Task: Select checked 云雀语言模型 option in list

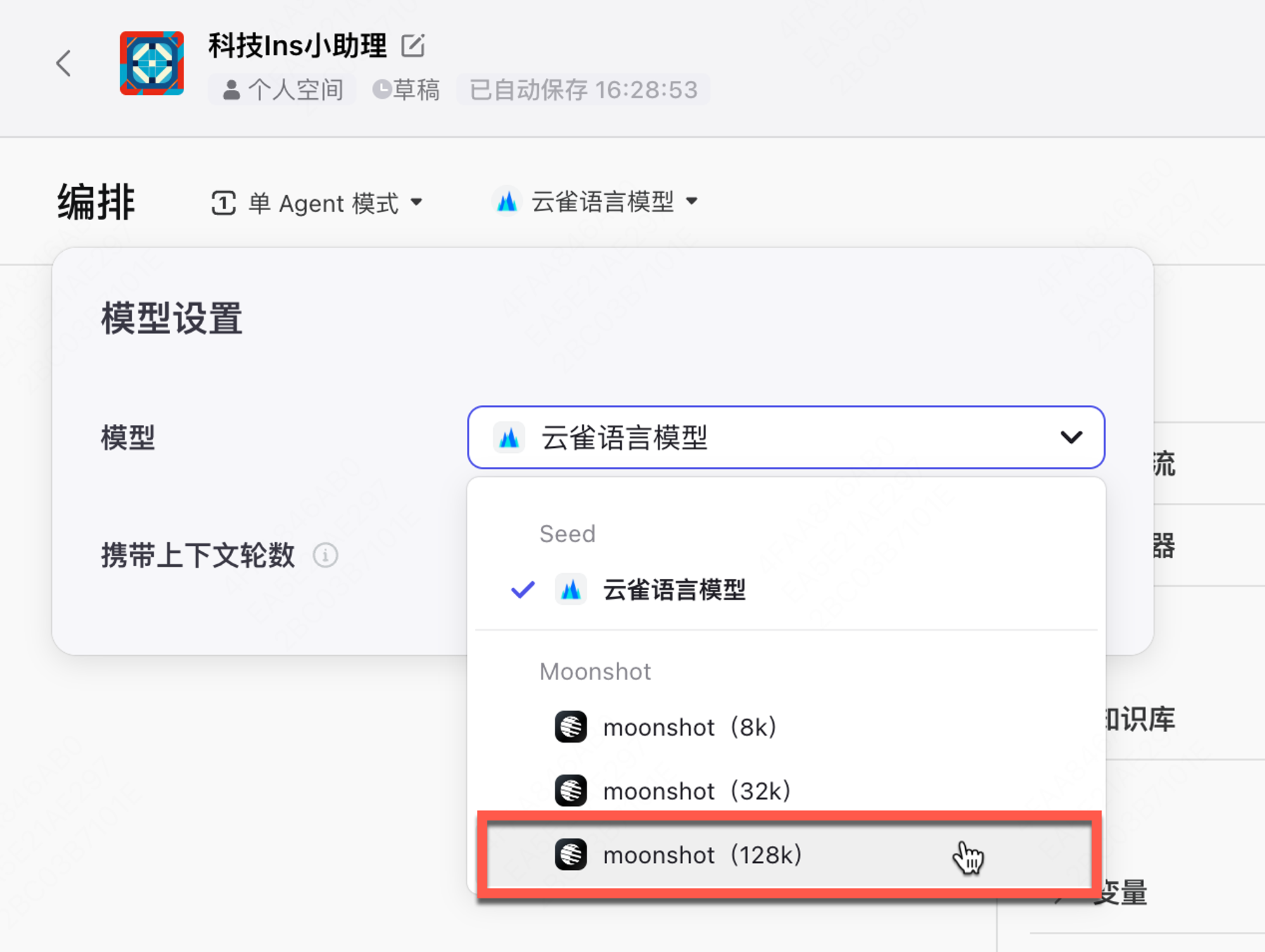Action: coord(674,590)
